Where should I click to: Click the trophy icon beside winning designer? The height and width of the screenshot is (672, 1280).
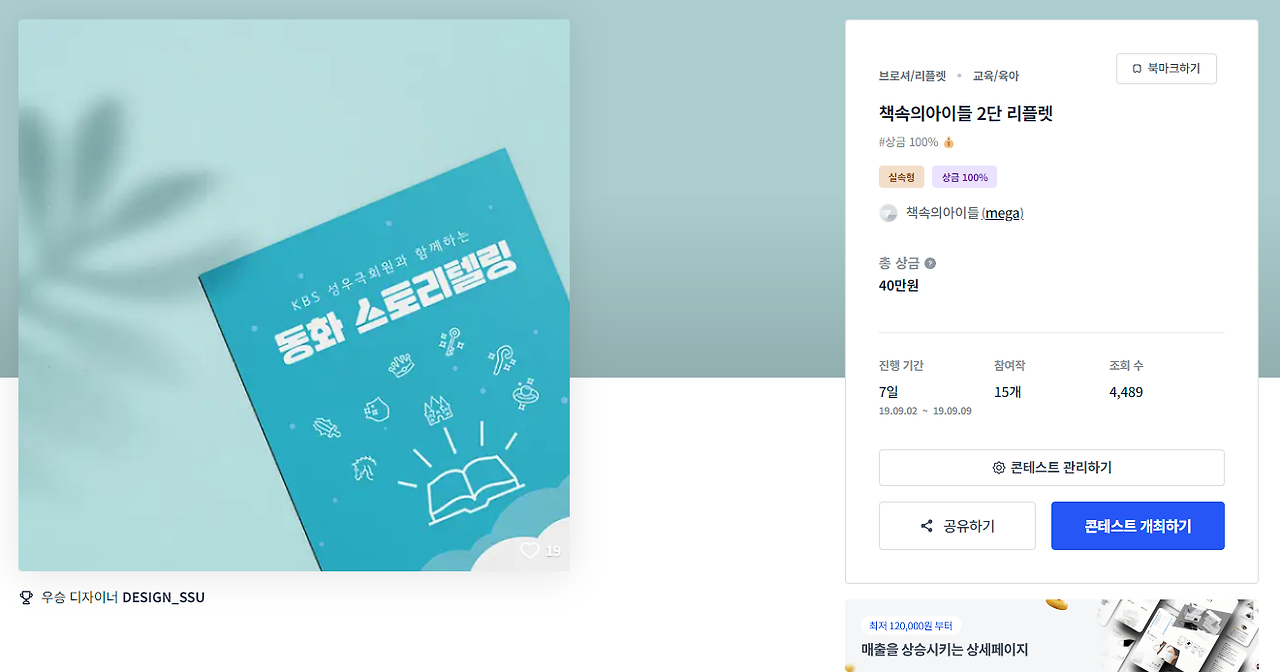[27, 597]
